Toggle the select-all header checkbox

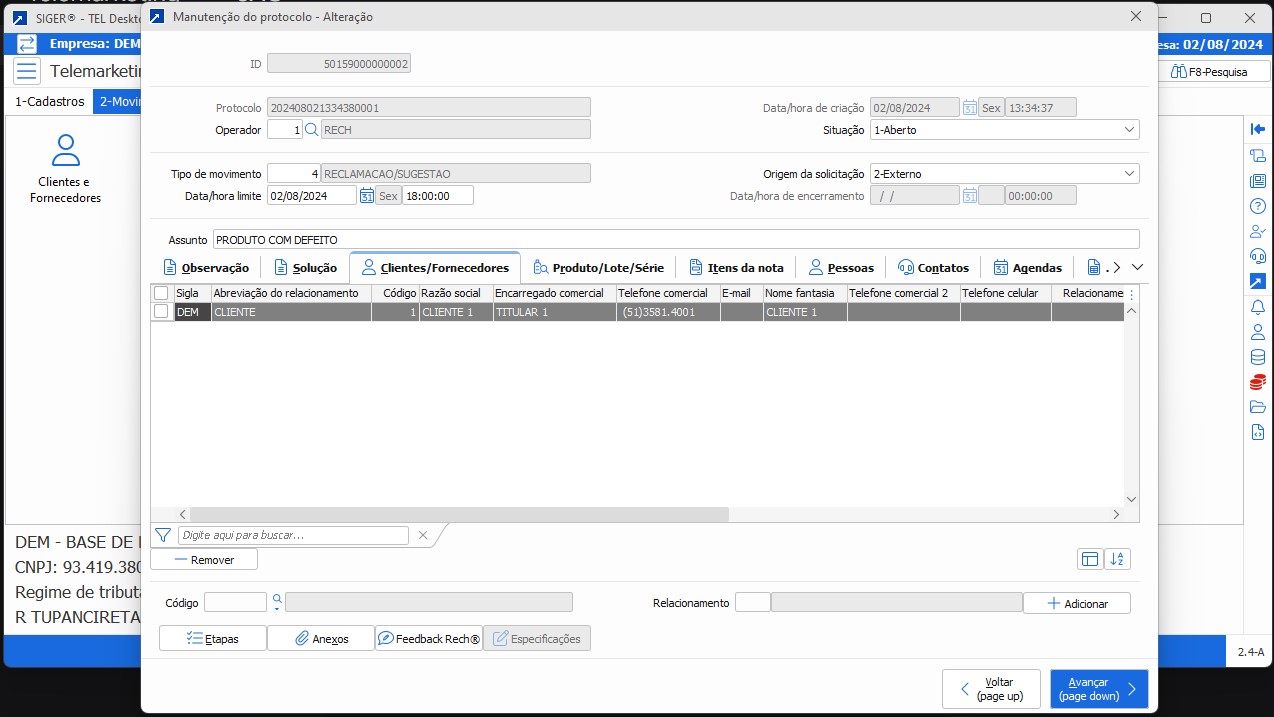[x=161, y=293]
